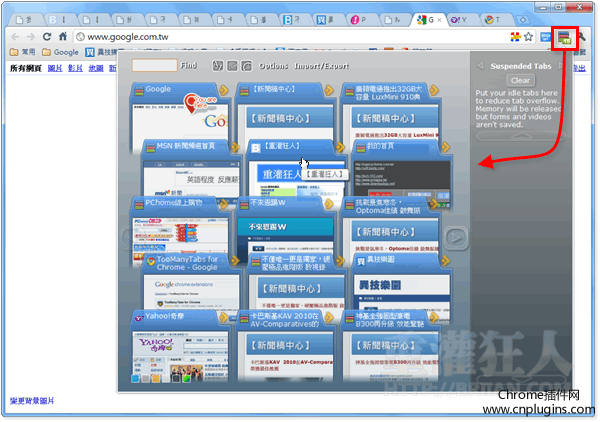Suspend the Google tab with its yellow arrow
Viewport: 600px width, 422px height.
coord(223,90)
